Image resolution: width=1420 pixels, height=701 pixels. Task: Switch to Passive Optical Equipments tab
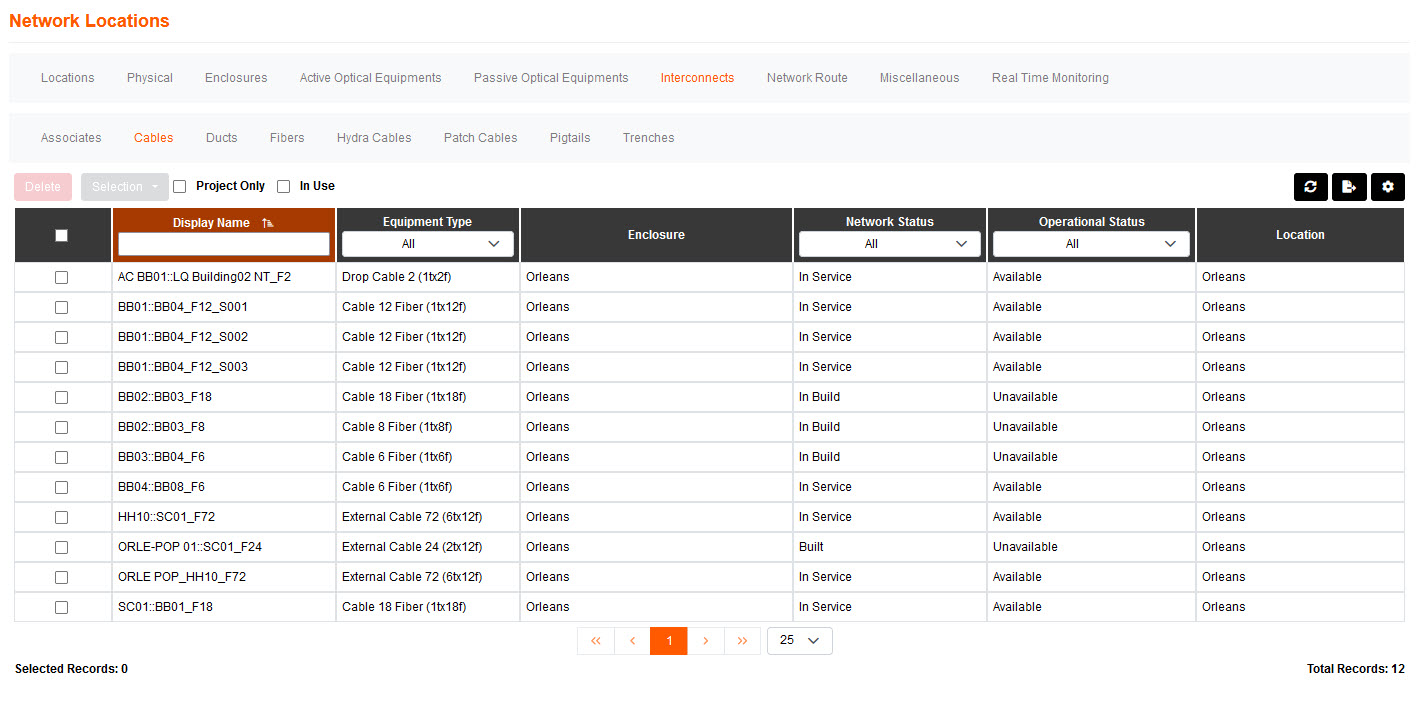551,78
